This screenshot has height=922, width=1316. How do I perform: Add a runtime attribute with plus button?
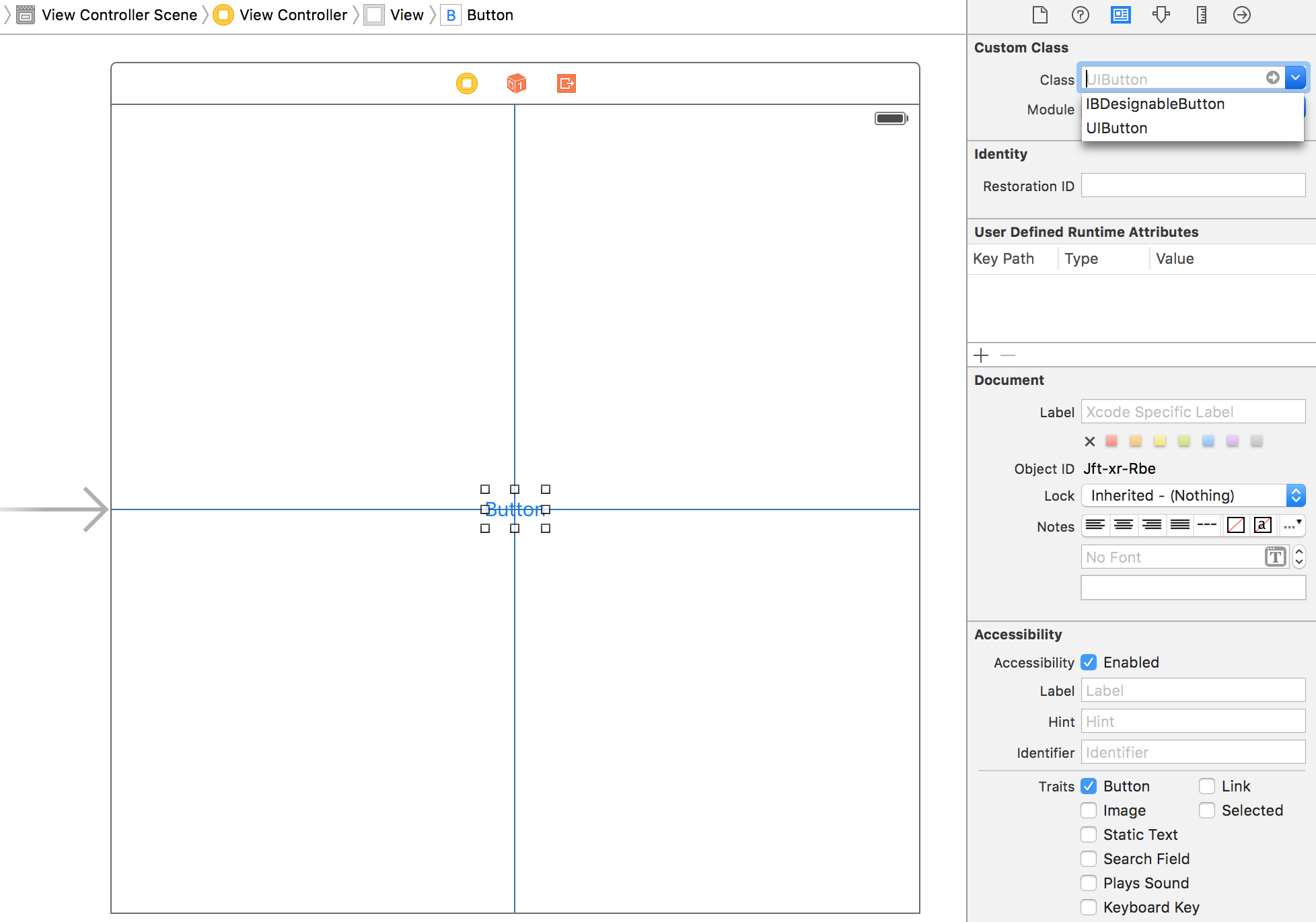coord(981,355)
